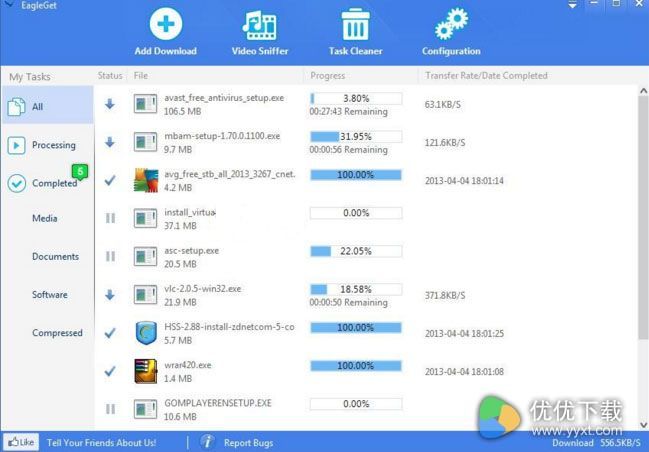
Task: Resume paused asc-setup.exe download
Action: click(110, 256)
